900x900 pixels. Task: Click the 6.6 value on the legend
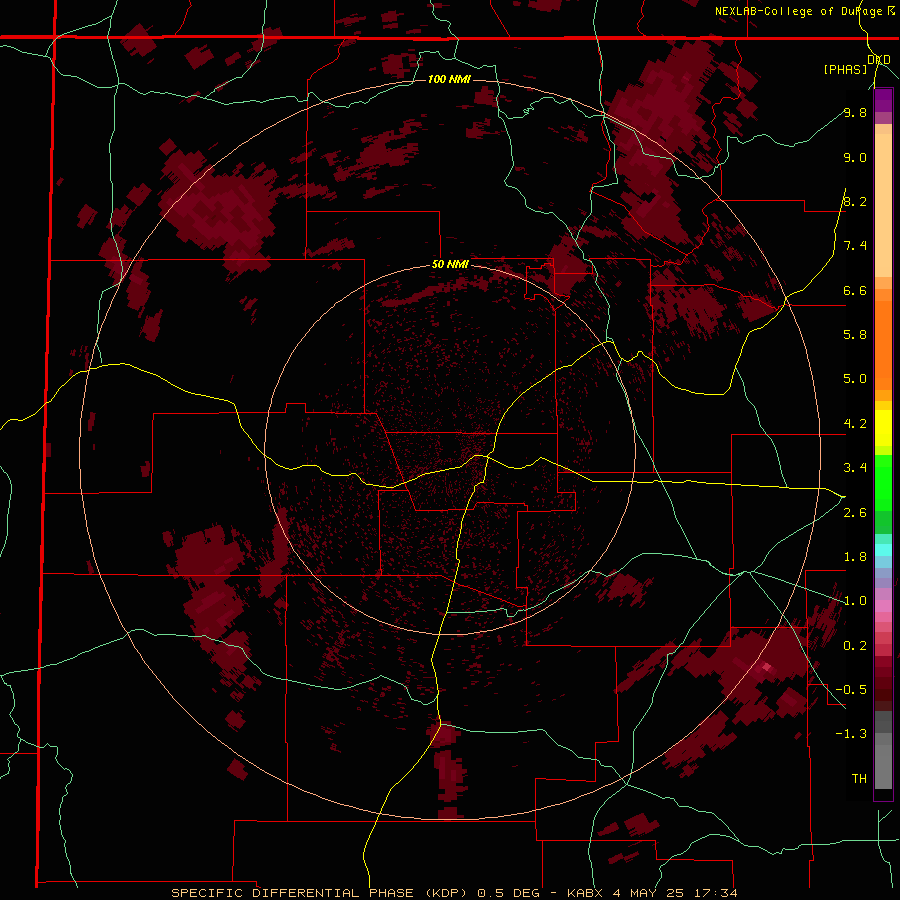point(855,290)
